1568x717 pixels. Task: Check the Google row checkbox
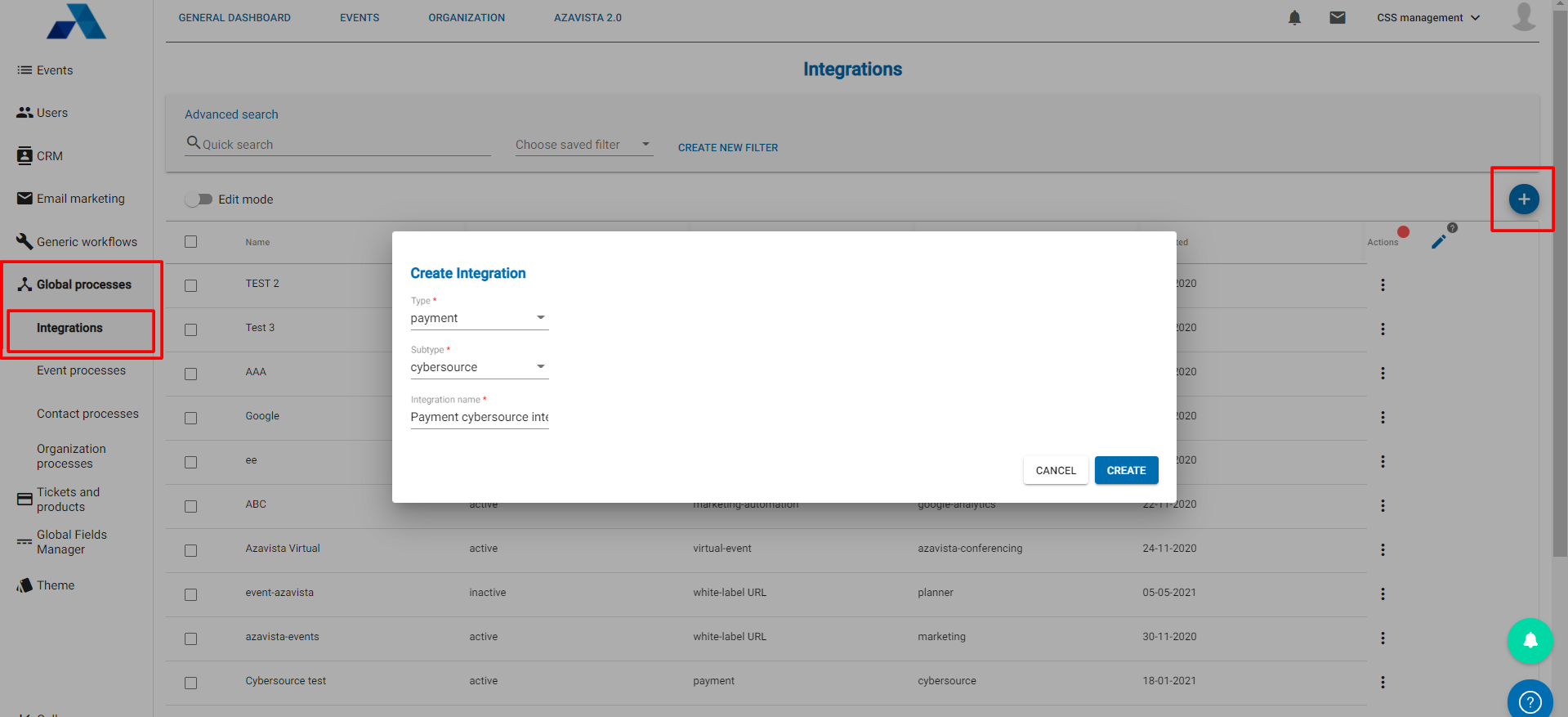coord(191,419)
